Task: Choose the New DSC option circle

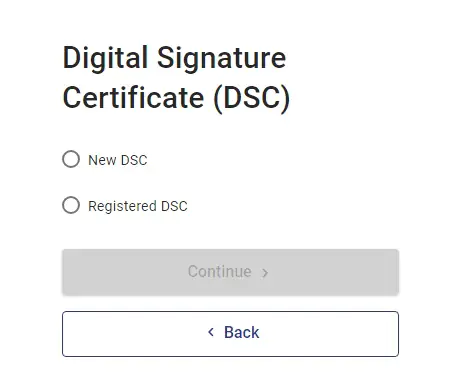Action: (x=71, y=159)
